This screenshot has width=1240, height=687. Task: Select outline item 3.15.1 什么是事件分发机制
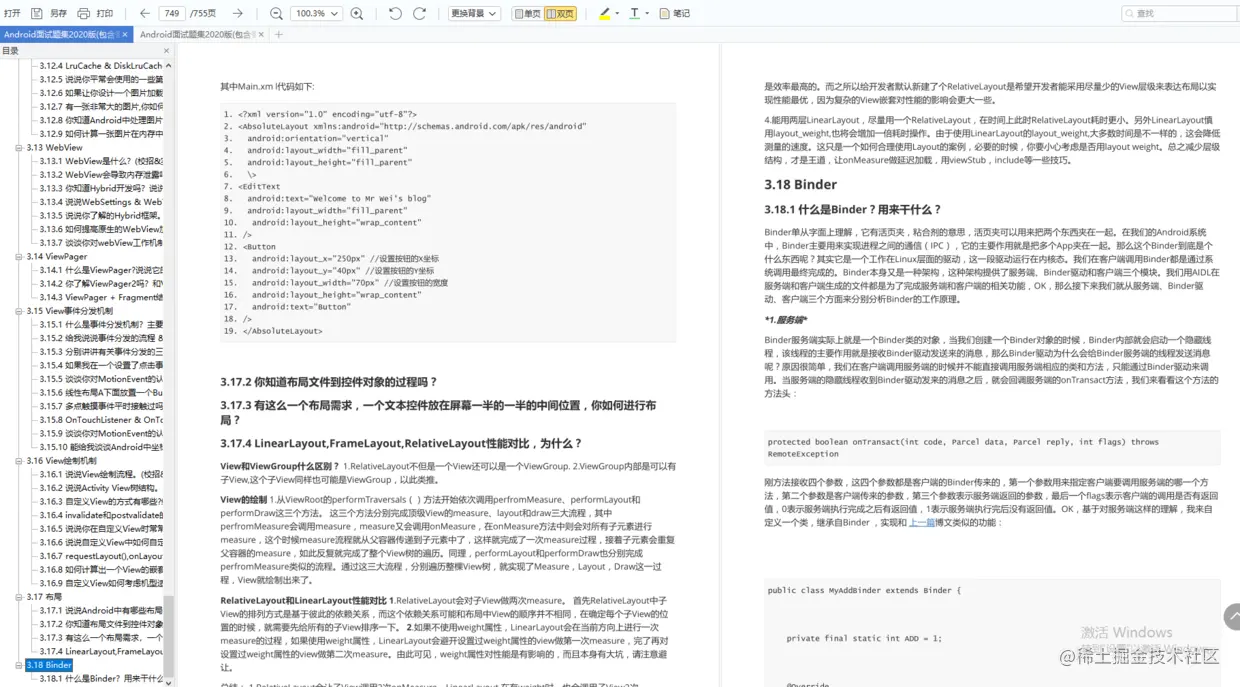[x=101, y=325]
